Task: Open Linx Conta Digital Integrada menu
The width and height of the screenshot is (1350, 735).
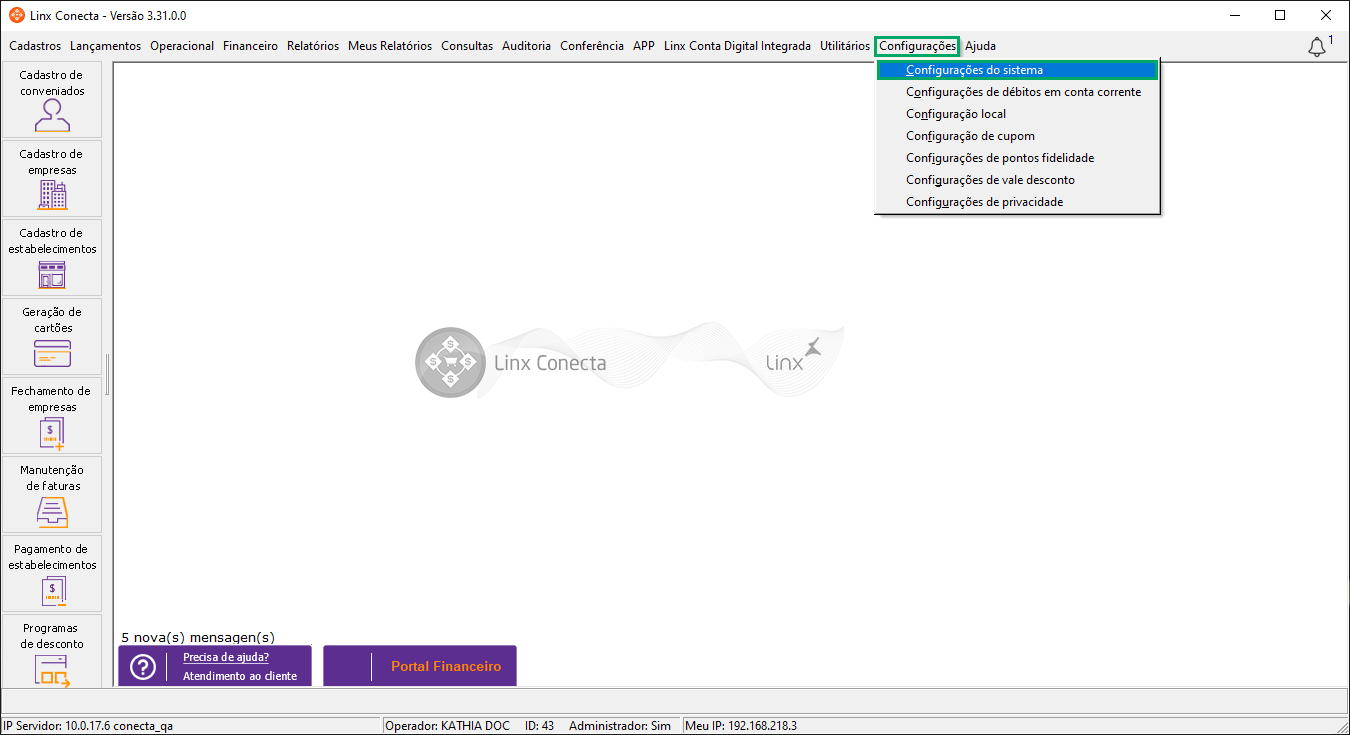Action: tap(737, 46)
